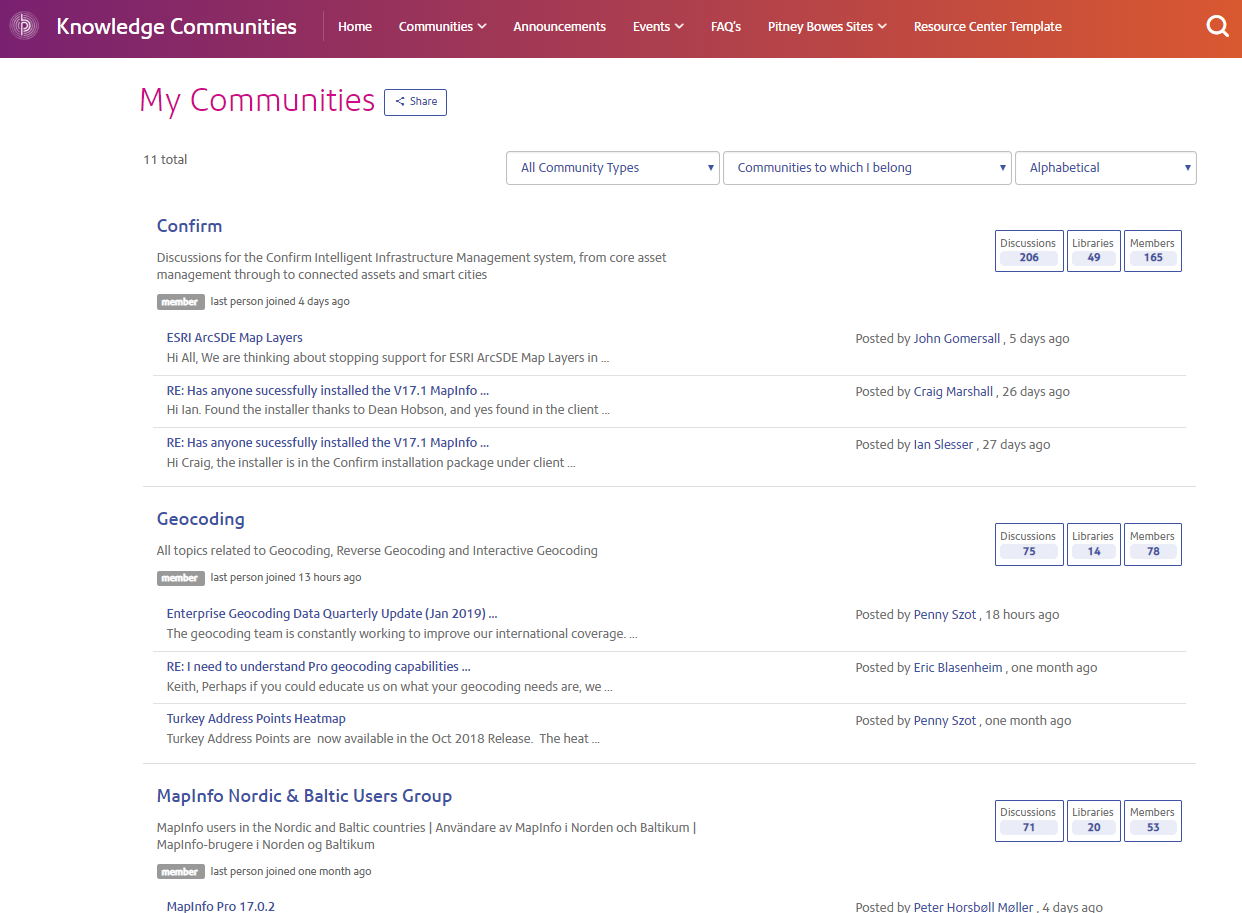Click Confirm Discussions 206 badge
The width and height of the screenshot is (1242, 913).
[x=1029, y=251]
